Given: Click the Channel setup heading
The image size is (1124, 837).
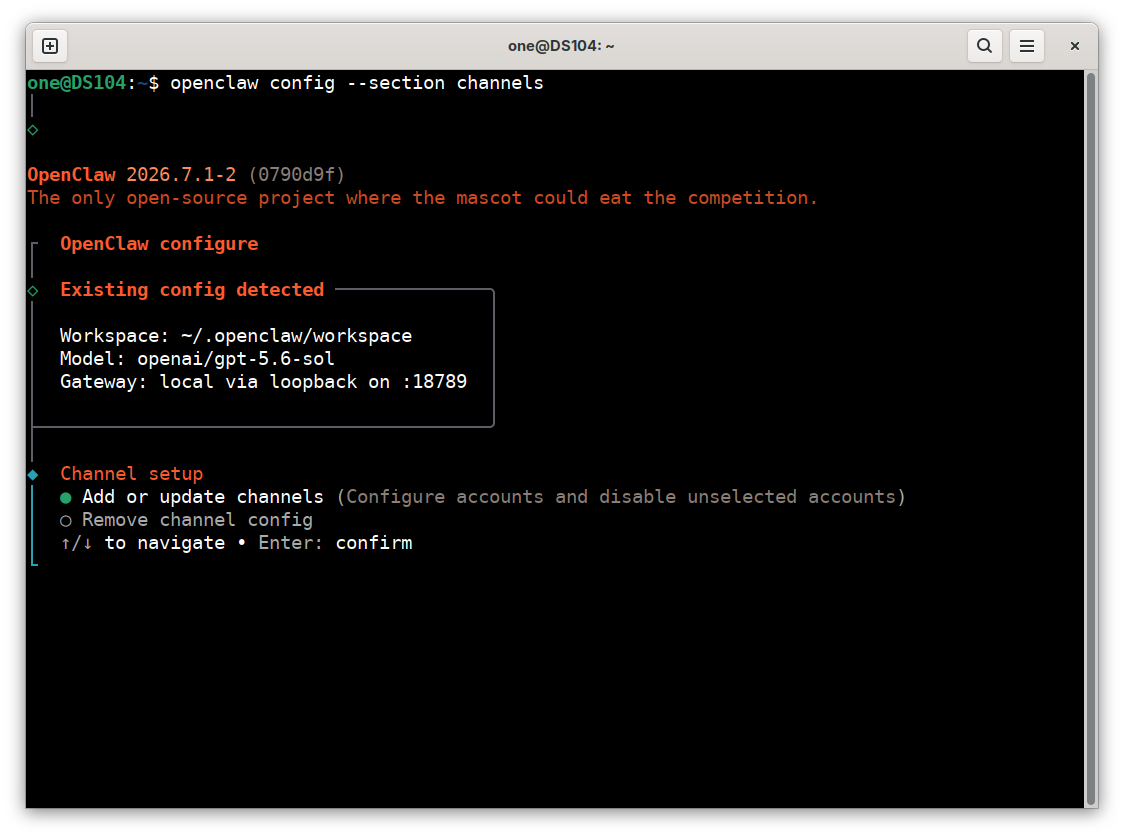Looking at the screenshot, I should coord(131,474).
